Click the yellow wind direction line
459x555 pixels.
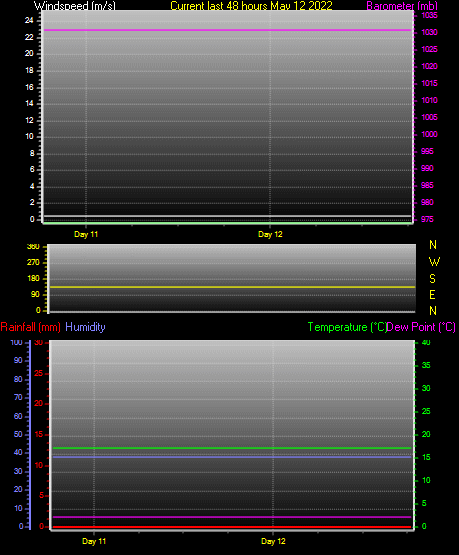pos(232,287)
